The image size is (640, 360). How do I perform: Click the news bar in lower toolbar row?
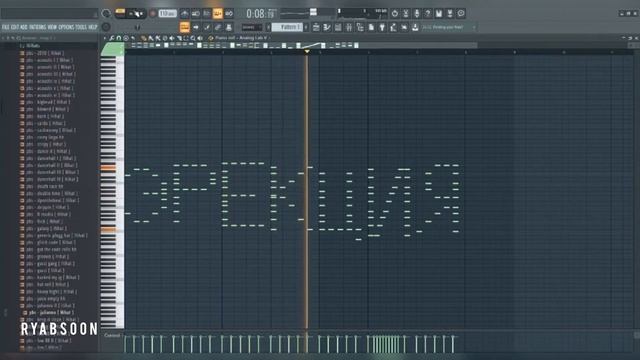[x=448, y=27]
